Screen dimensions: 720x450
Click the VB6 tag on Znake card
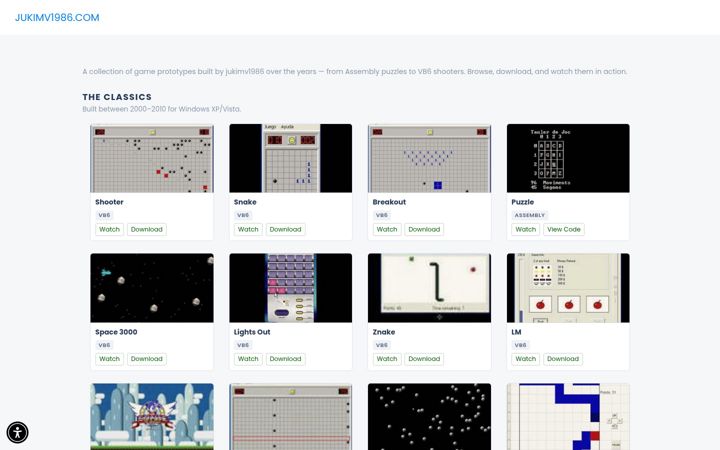point(382,345)
